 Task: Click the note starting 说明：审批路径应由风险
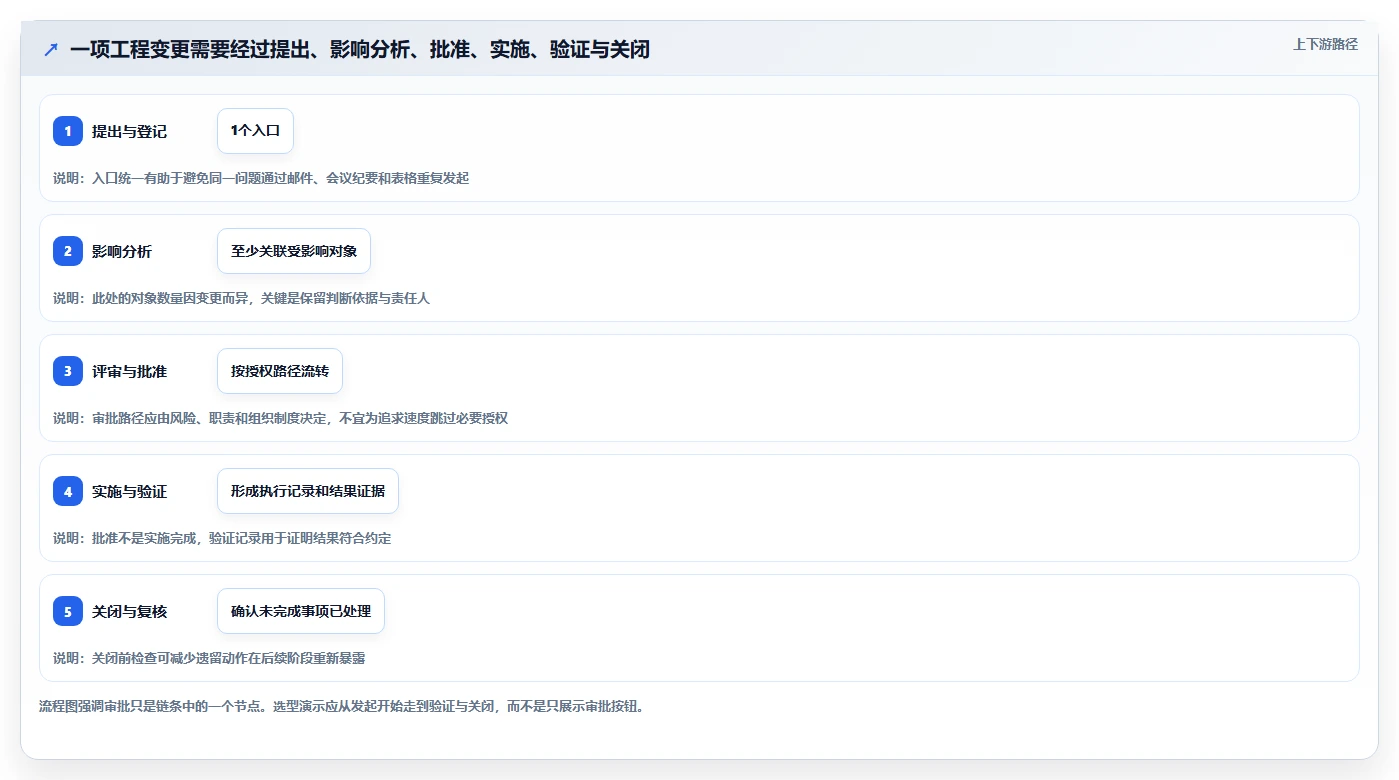pos(280,418)
